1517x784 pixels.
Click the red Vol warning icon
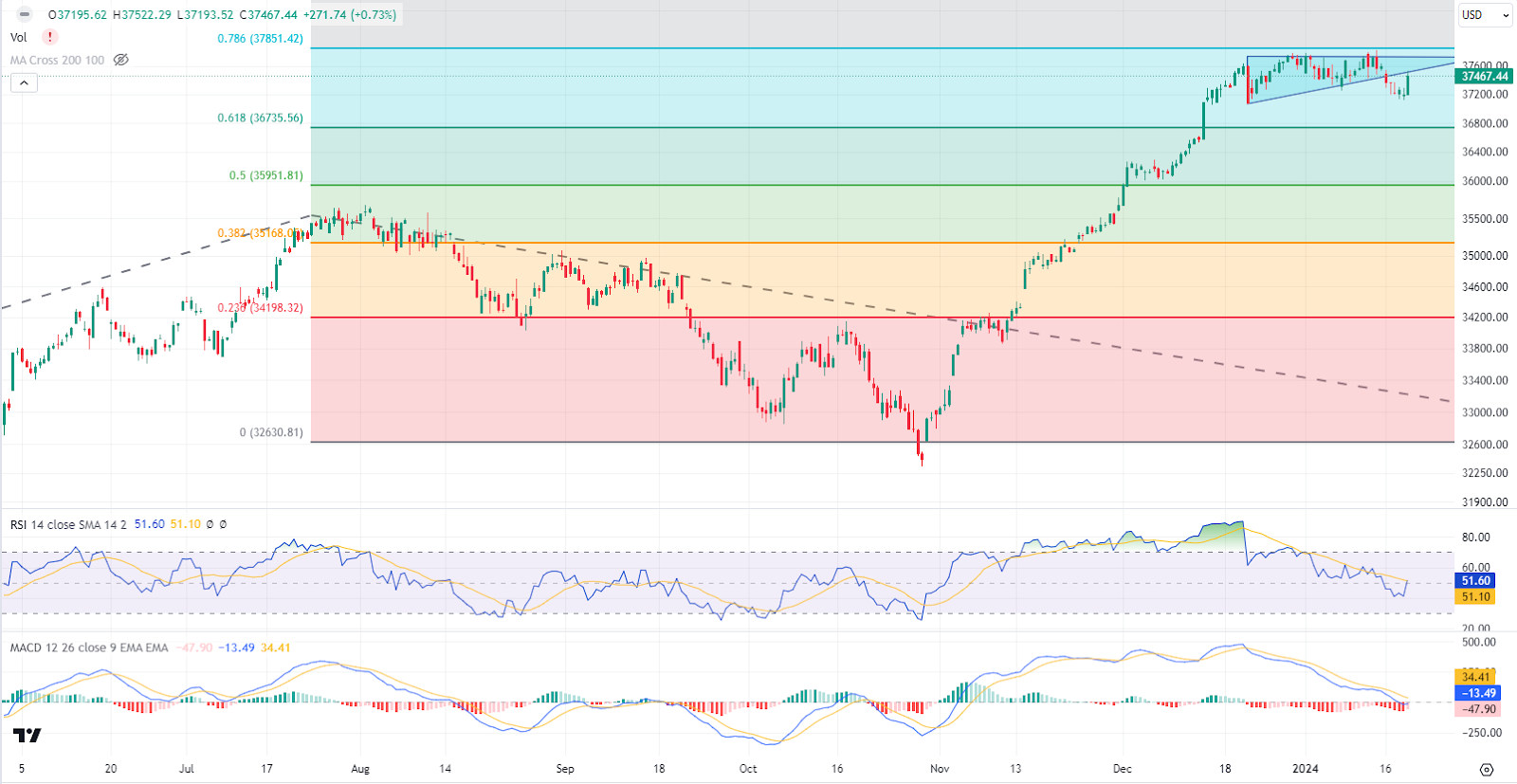(49, 37)
